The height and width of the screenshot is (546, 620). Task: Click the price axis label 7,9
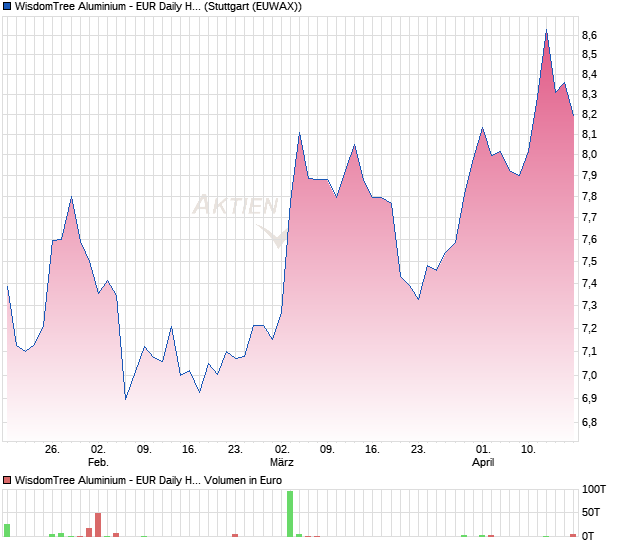pos(589,175)
